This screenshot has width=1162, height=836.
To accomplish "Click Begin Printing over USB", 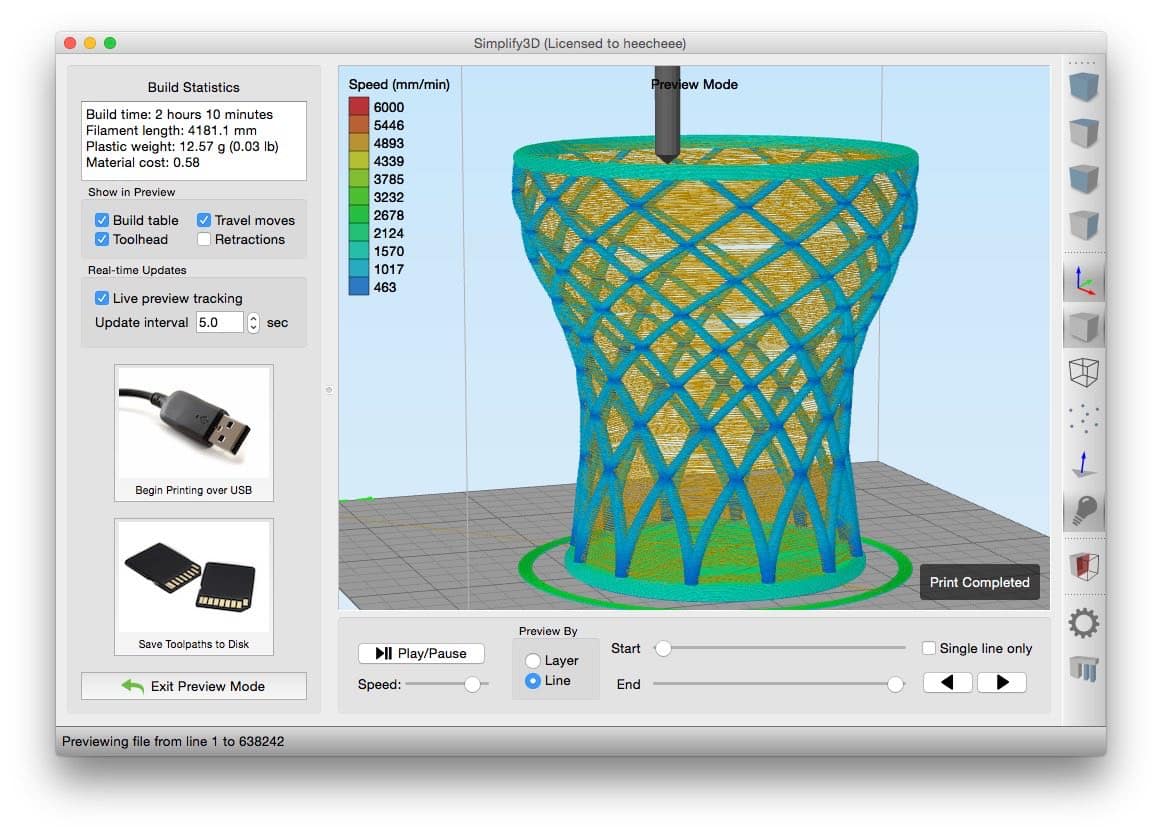I will coord(194,433).
